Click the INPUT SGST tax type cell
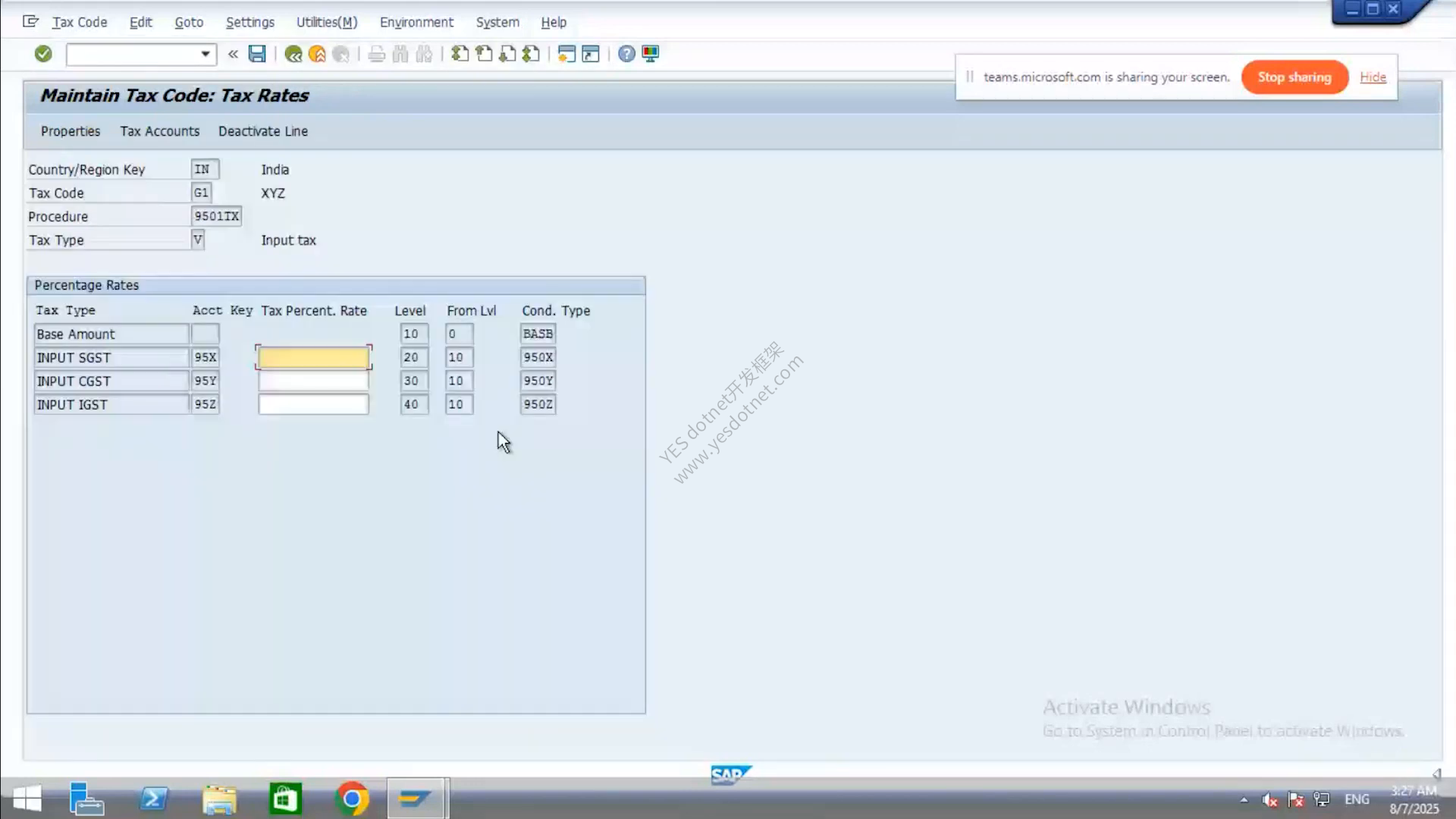Image resolution: width=1456 pixels, height=819 pixels. 111,357
